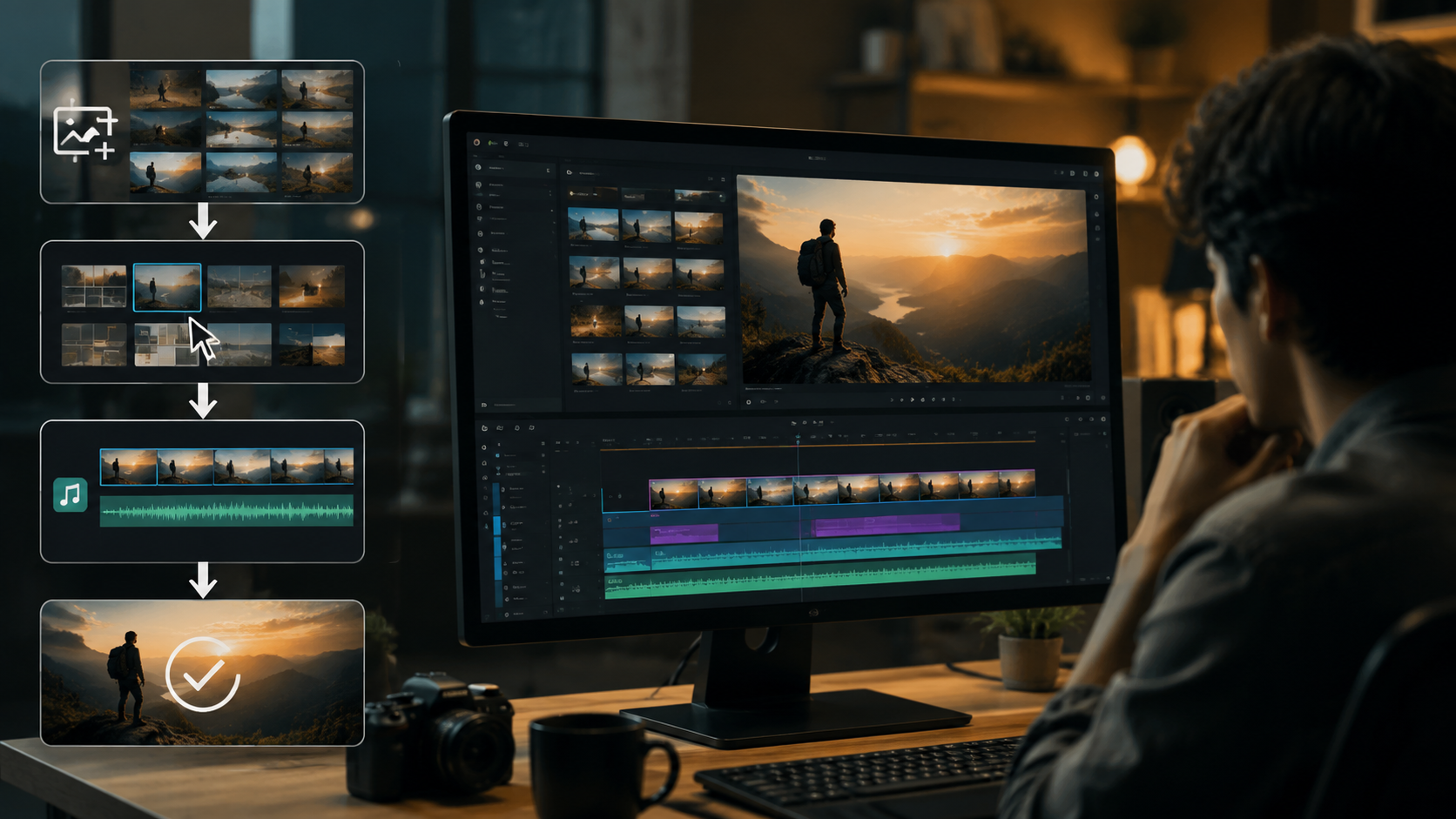Click the first icon in the timeline's center toolbar

tap(793, 423)
